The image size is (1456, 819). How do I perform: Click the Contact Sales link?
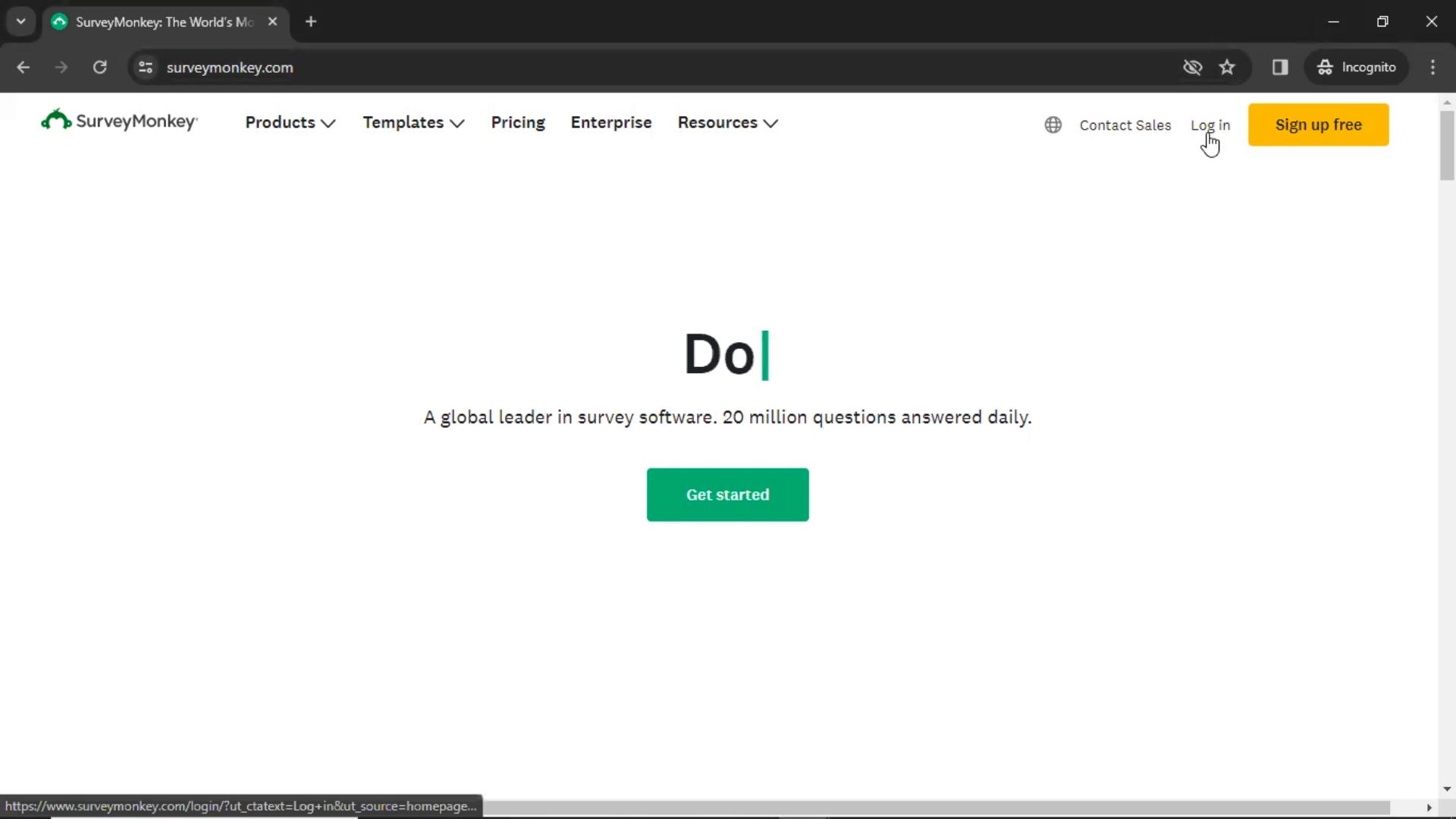[x=1125, y=124]
